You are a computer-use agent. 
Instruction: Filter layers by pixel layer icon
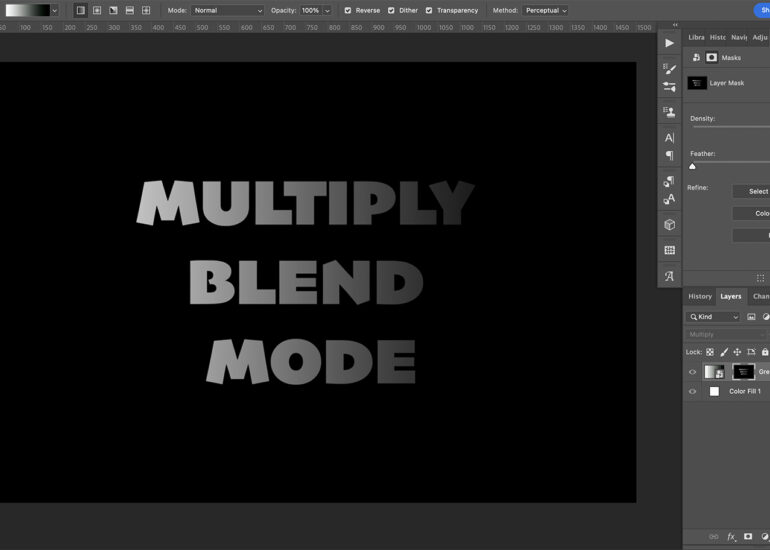[751, 317]
